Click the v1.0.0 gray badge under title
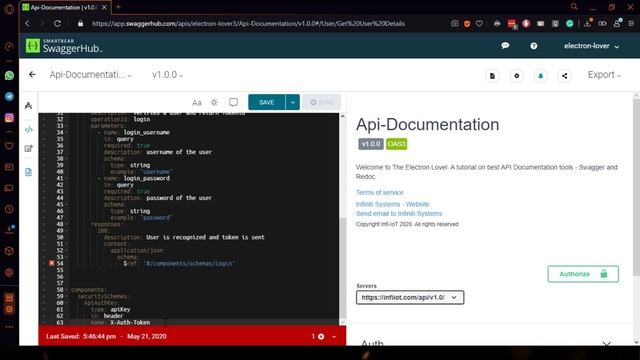The width and height of the screenshot is (640, 360). coord(371,144)
